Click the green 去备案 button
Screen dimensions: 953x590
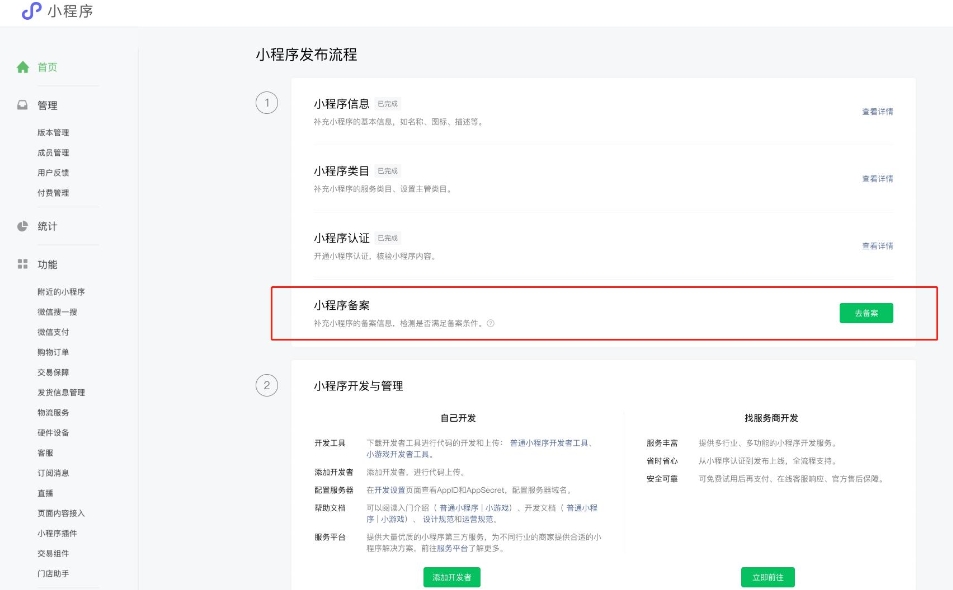[x=866, y=313]
